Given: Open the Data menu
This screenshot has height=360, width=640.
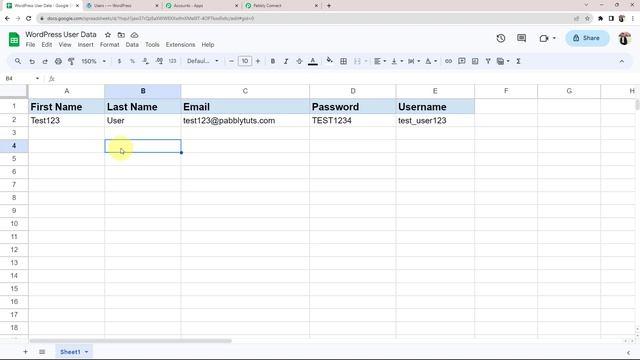Looking at the screenshot, I should pyautogui.click(x=132, y=44).
